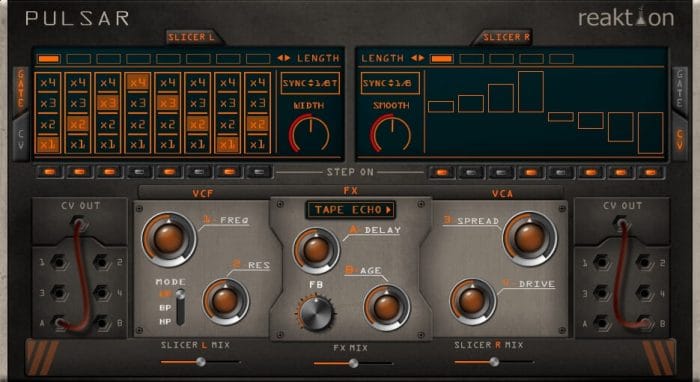Click jack 3 in left CV OUT panel
This screenshot has width=700, height=382.
pyautogui.click(x=59, y=293)
